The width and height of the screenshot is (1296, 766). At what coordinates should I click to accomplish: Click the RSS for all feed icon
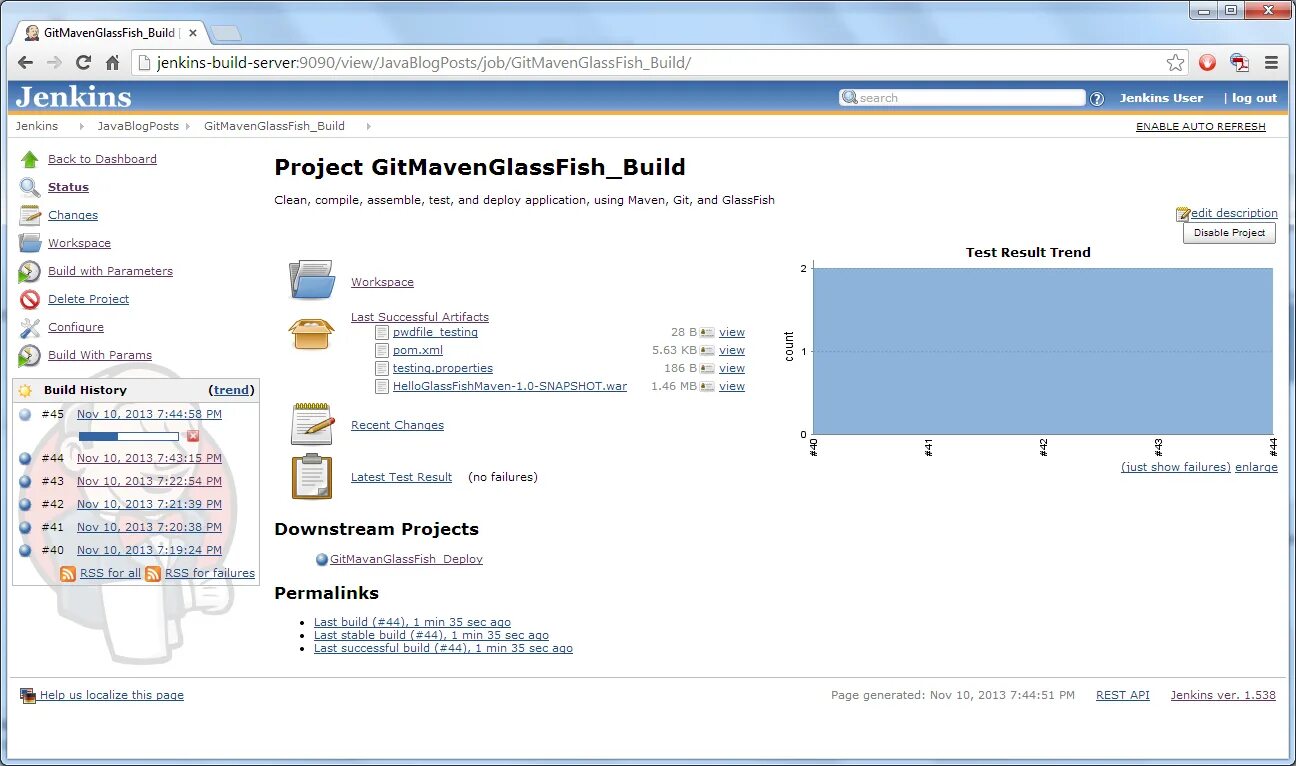coord(68,573)
